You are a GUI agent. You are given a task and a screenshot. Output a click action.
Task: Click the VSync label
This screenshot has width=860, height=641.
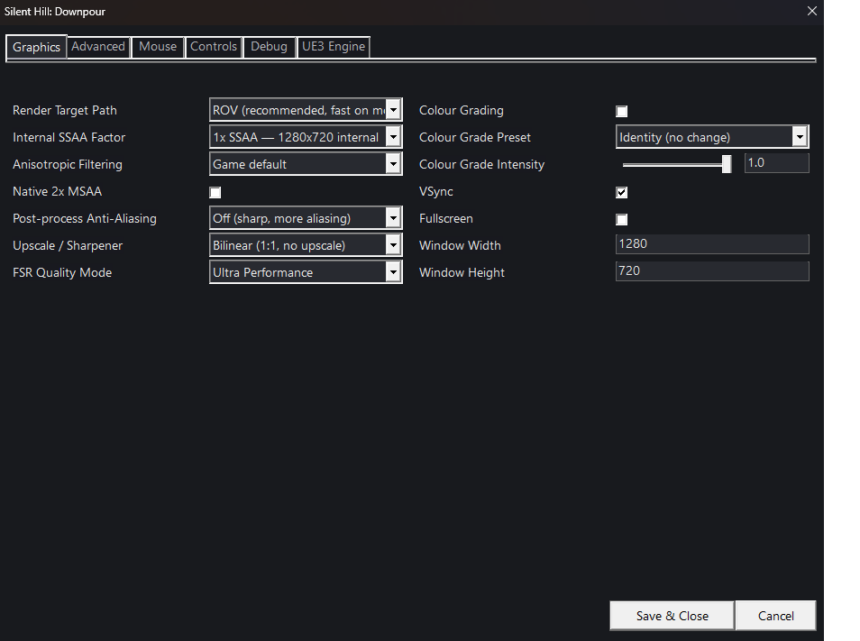click(436, 191)
